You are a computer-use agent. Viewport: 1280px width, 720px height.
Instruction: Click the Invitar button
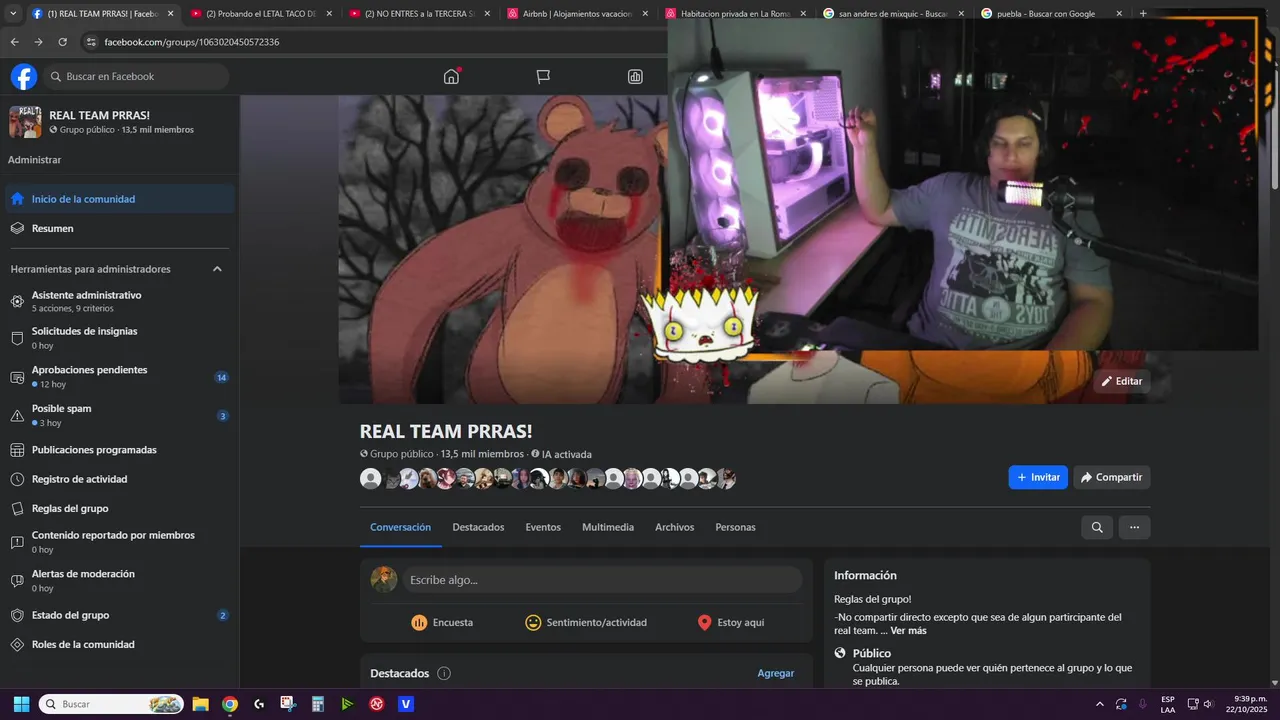click(1038, 477)
